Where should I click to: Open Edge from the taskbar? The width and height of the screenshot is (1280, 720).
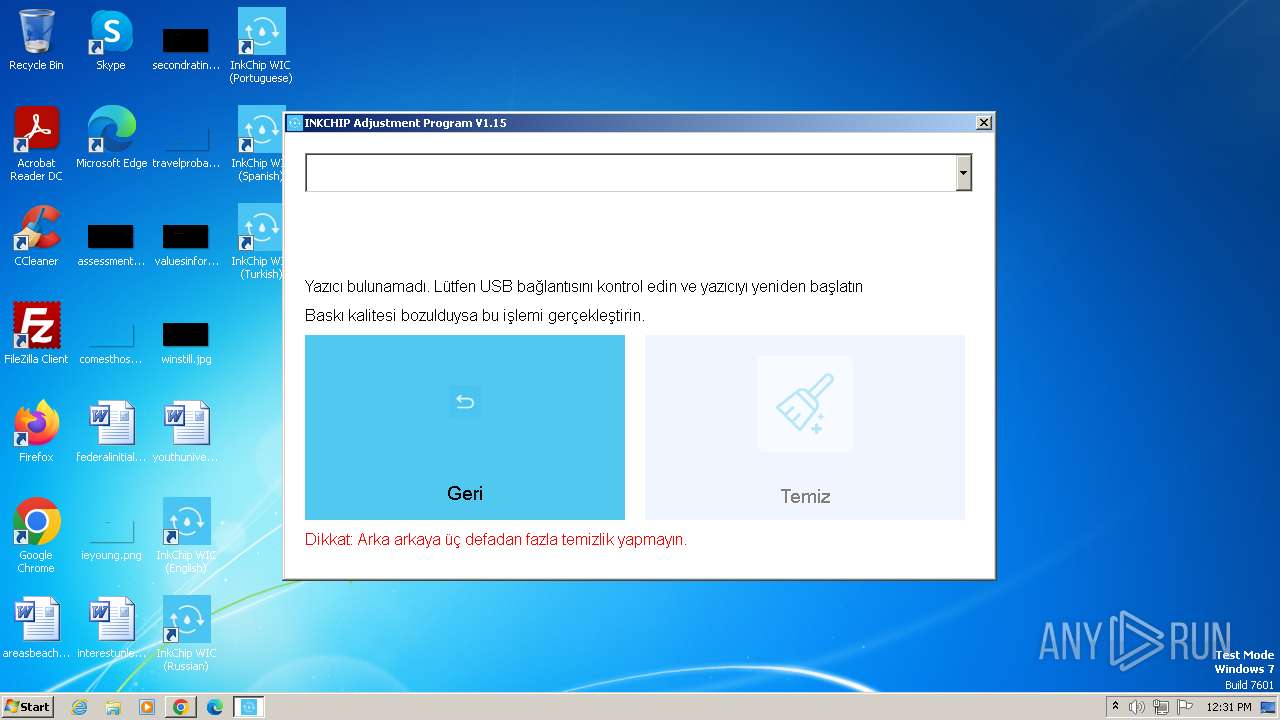tap(215, 707)
